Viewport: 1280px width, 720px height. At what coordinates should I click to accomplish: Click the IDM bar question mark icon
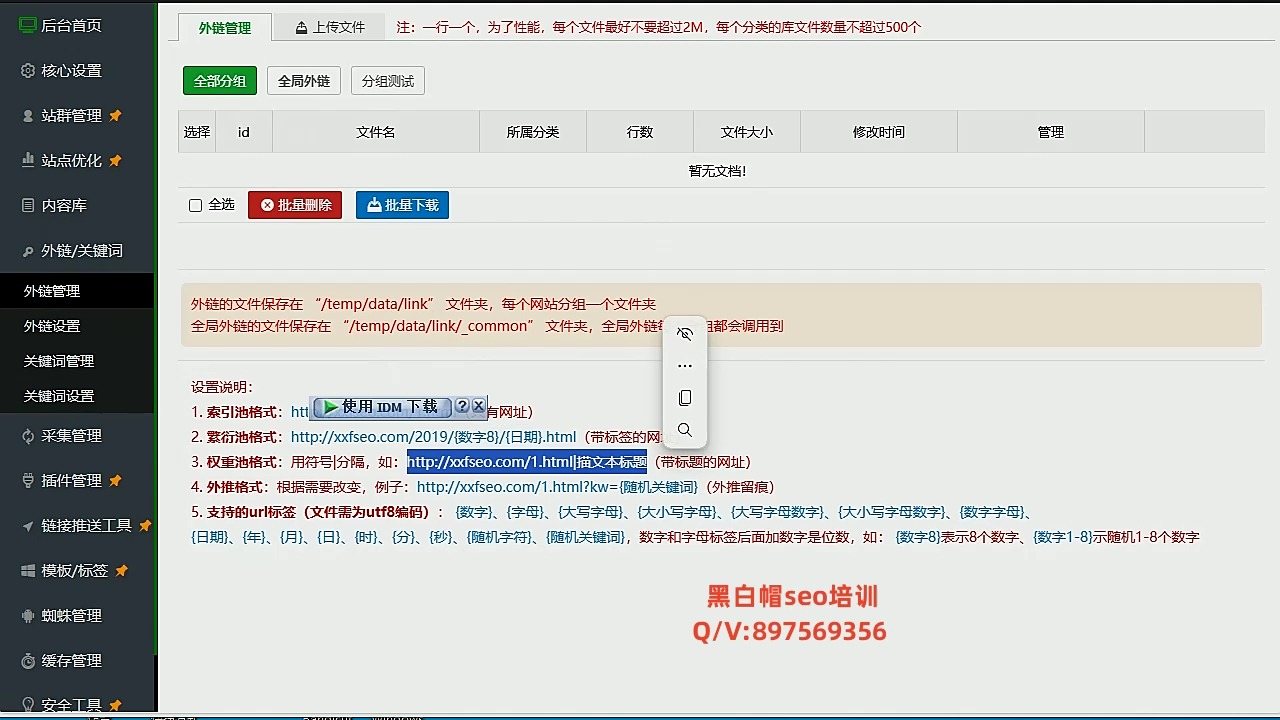462,406
